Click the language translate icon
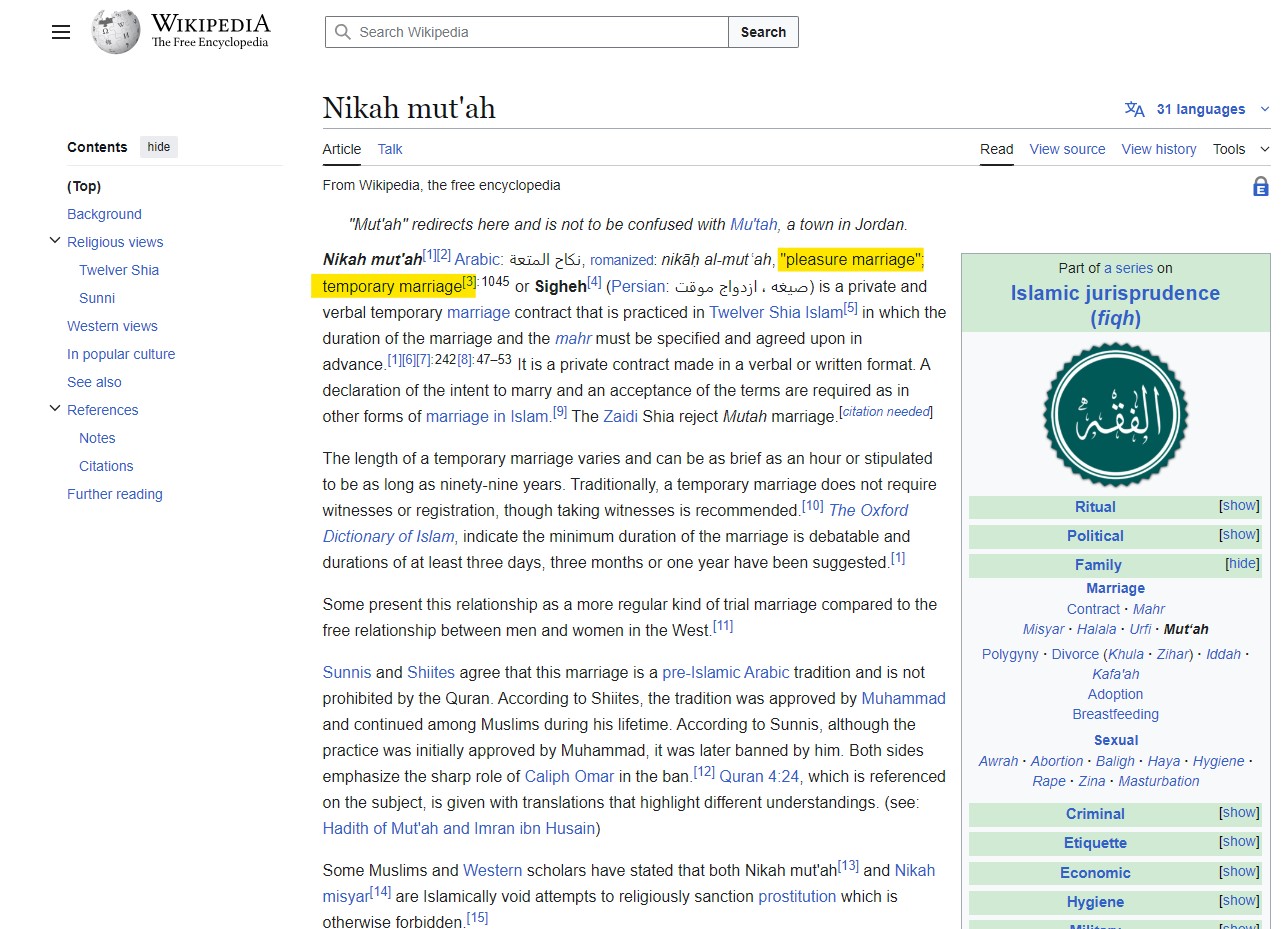The image size is (1283, 929). pyautogui.click(x=1134, y=109)
